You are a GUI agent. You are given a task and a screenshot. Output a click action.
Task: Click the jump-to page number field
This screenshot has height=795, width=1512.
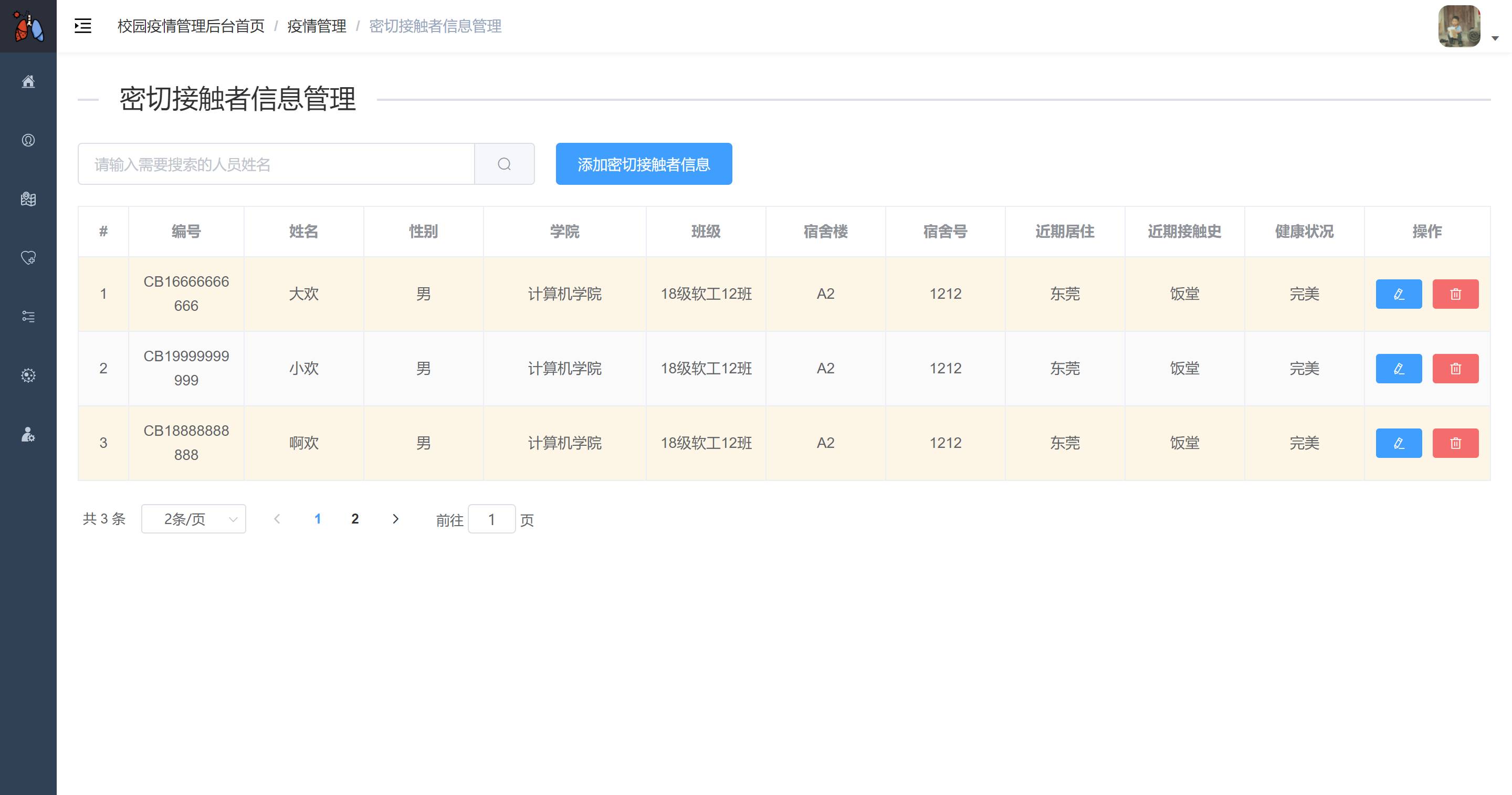[x=491, y=520]
